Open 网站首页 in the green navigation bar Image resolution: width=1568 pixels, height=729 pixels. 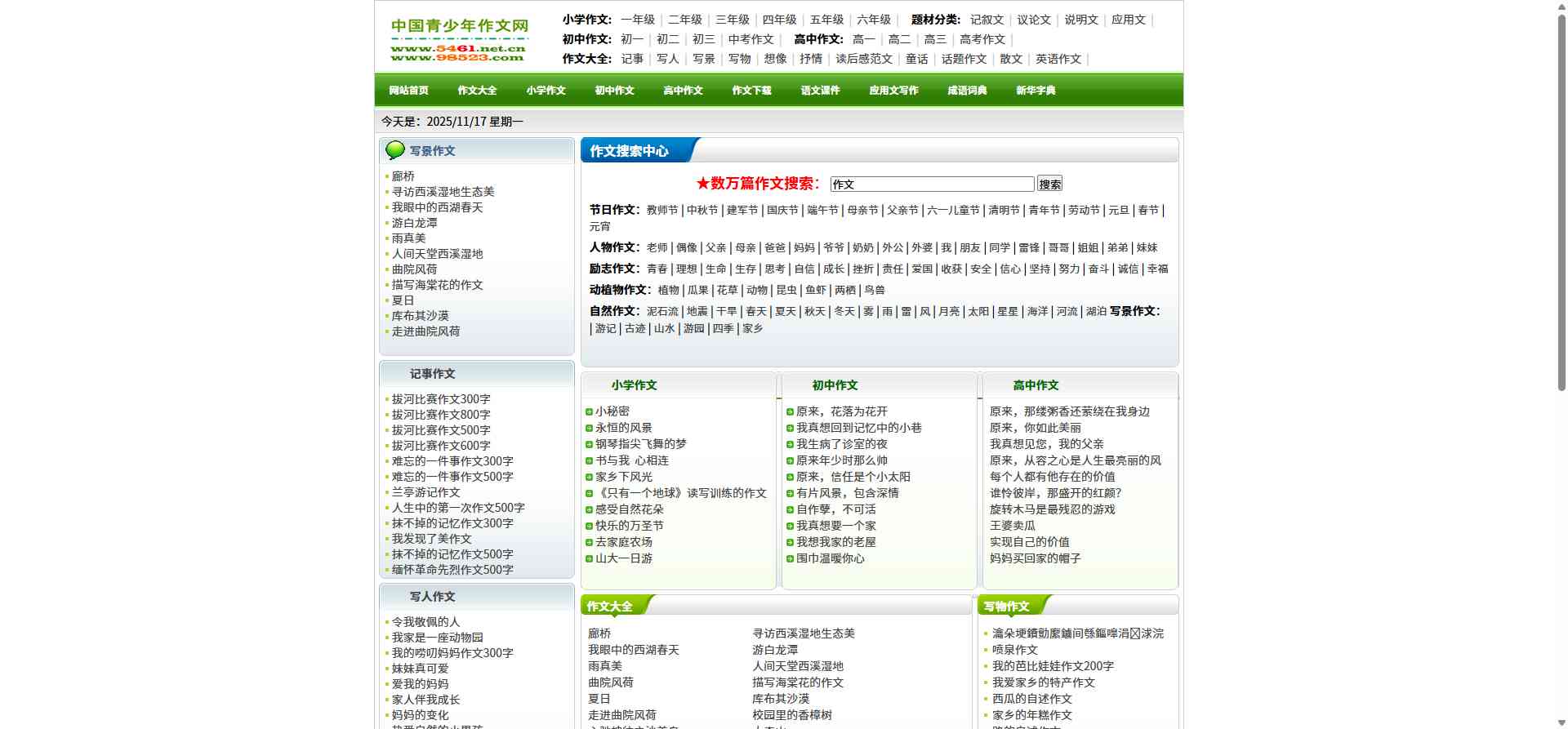click(408, 91)
